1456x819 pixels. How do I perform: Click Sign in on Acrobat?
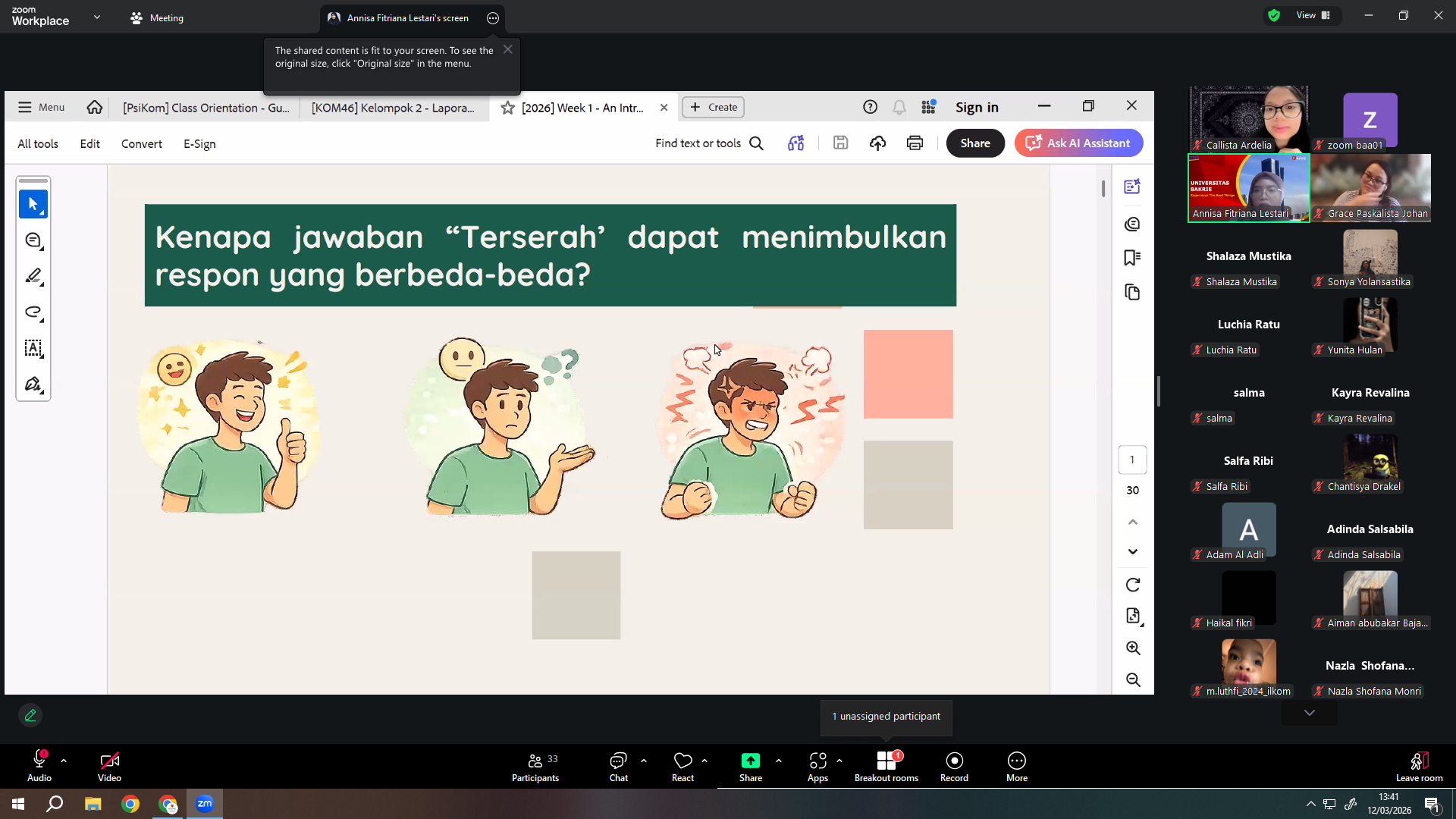pyautogui.click(x=977, y=107)
